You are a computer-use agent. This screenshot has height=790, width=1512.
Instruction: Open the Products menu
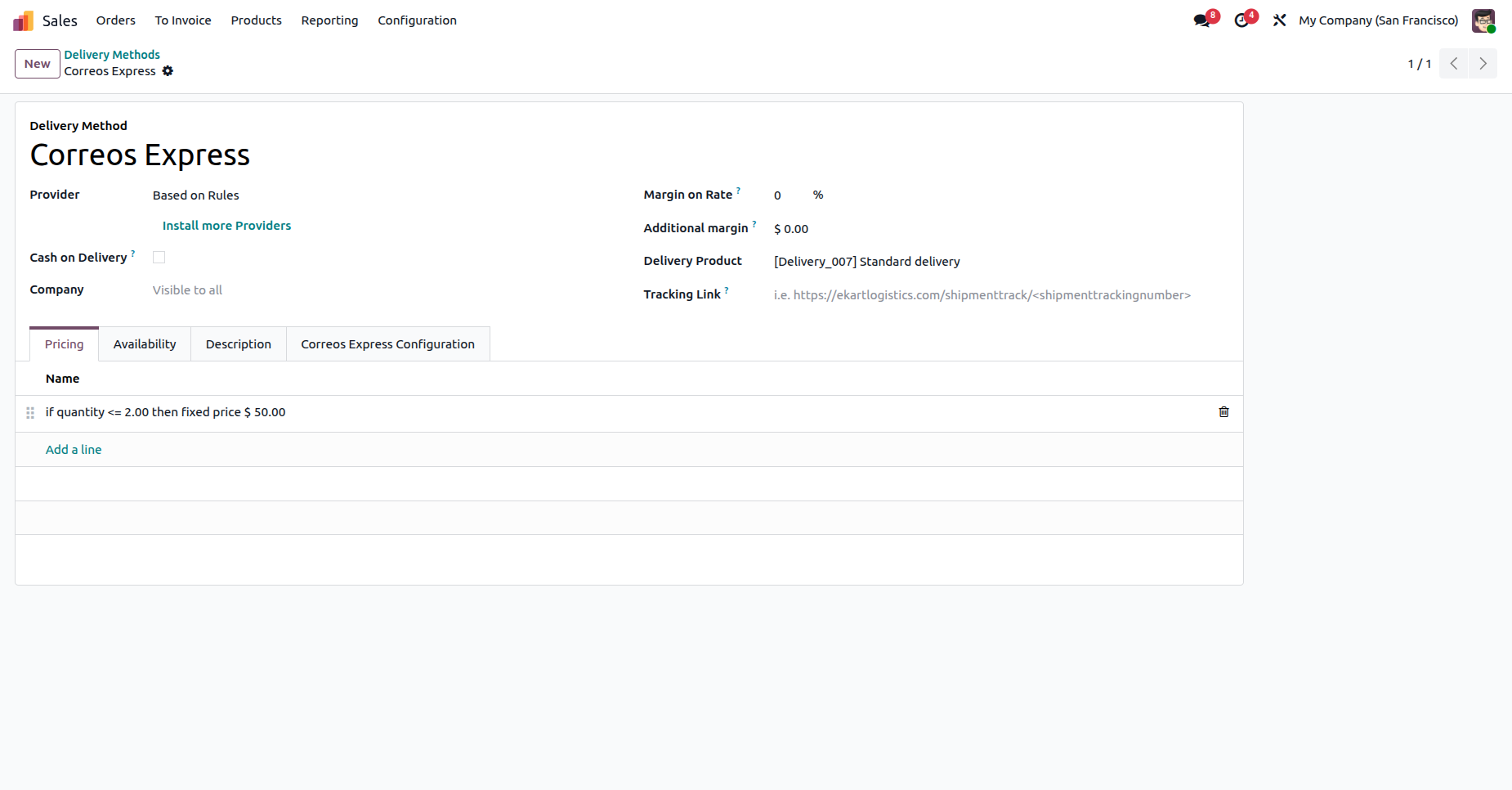pos(257,20)
